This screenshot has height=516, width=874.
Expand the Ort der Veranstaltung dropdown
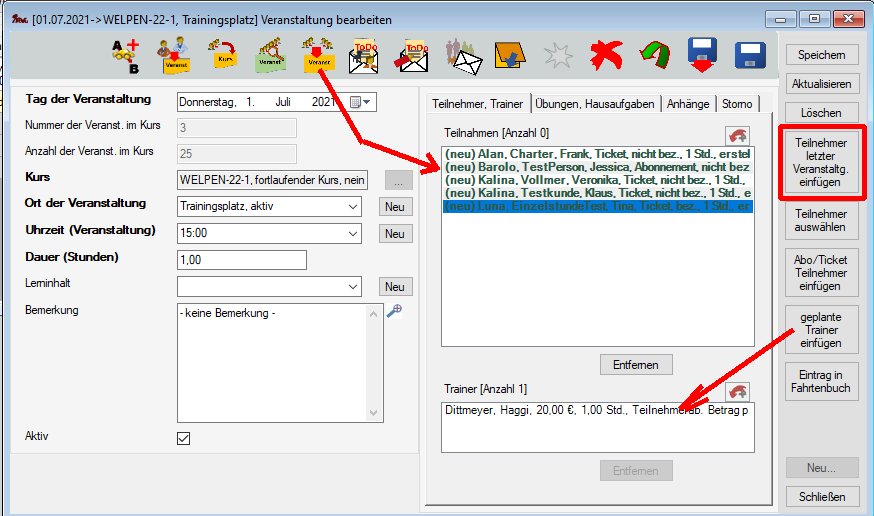coord(350,206)
